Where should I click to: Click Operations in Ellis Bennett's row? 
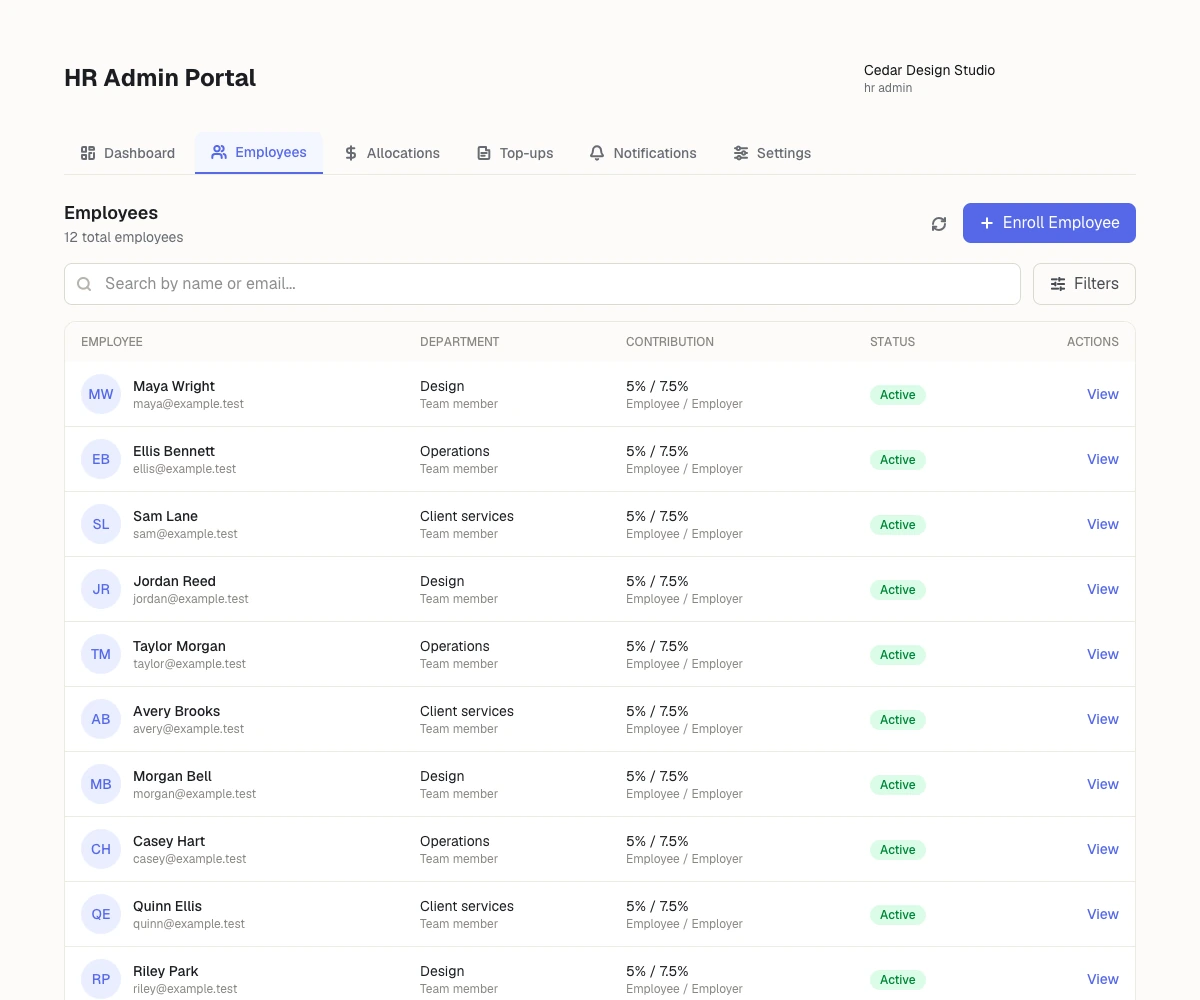(x=455, y=451)
